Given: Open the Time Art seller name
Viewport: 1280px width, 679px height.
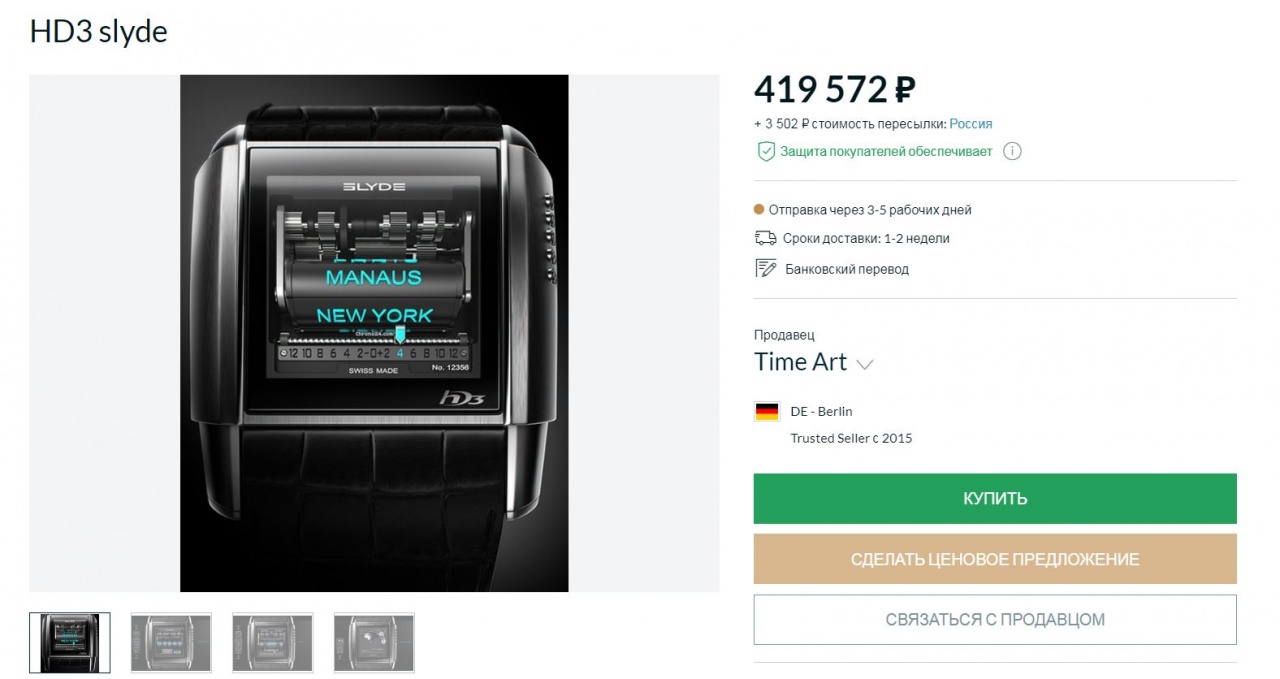Looking at the screenshot, I should tap(800, 362).
